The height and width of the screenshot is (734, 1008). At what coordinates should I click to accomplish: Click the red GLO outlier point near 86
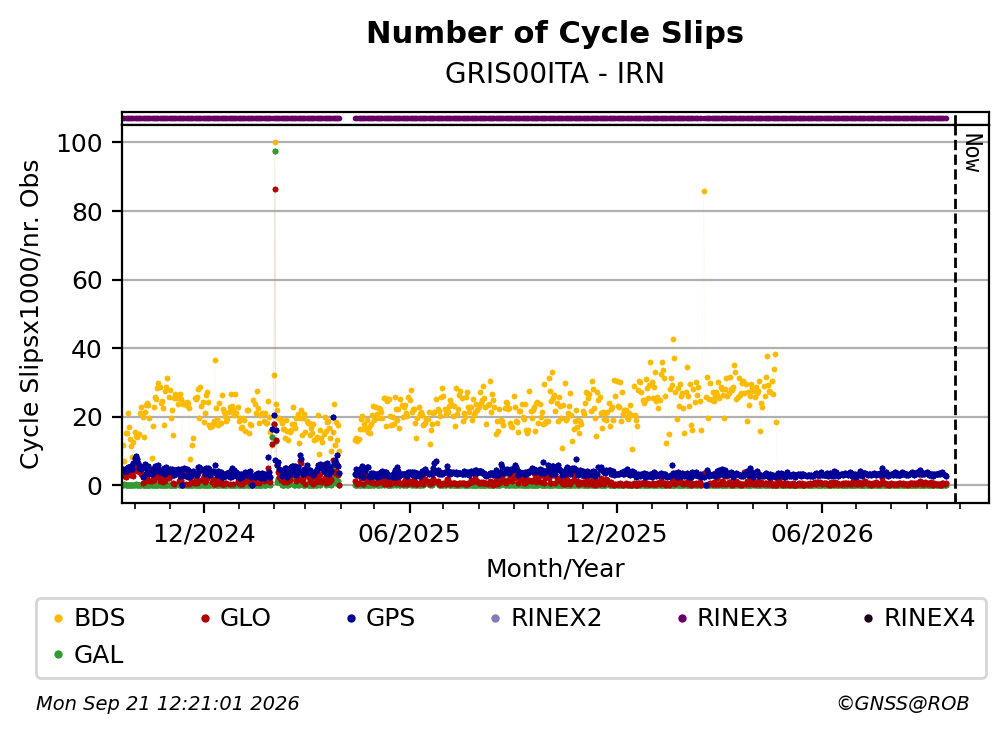pos(275,190)
